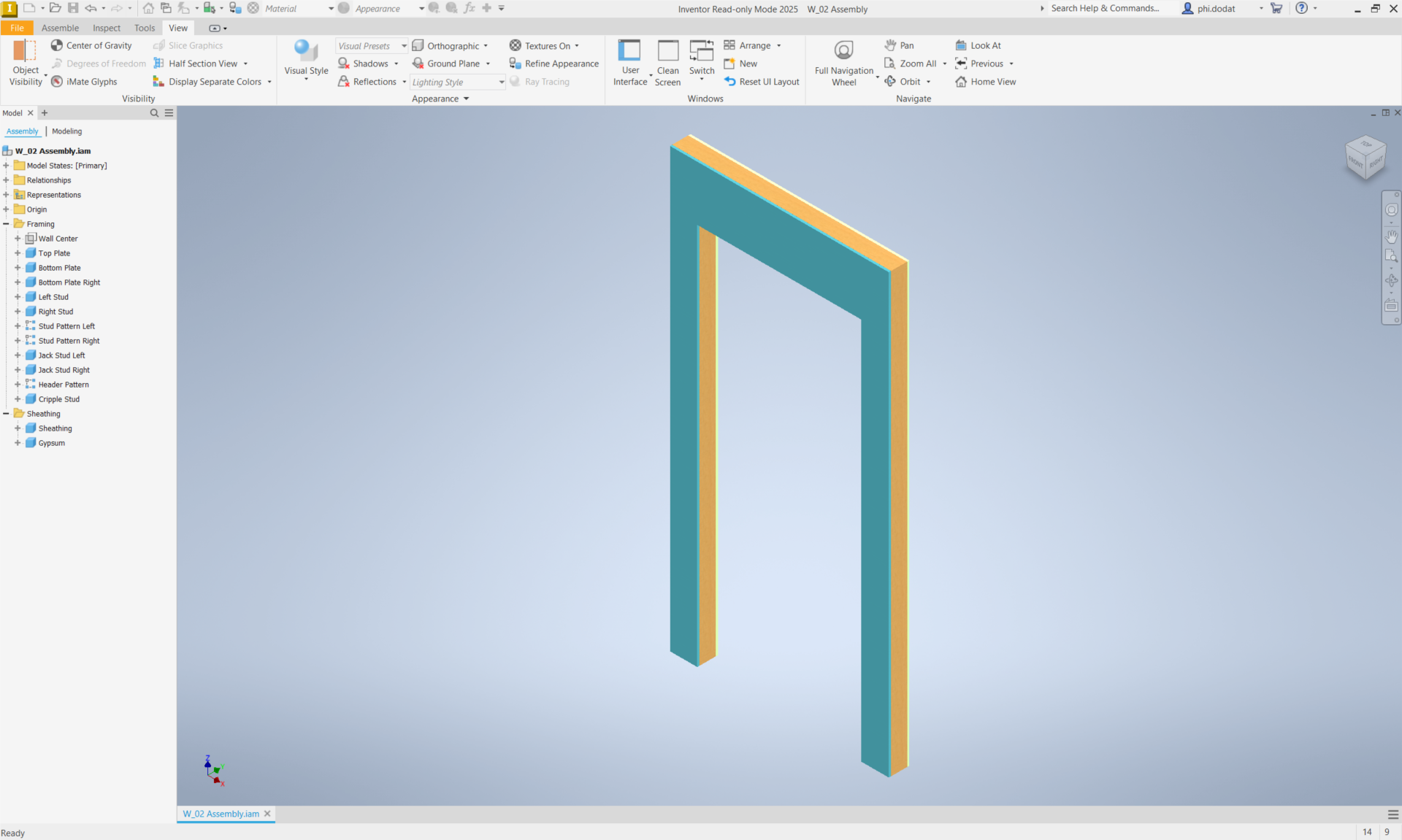The height and width of the screenshot is (840, 1402).
Task: Open the Modeling browser tab
Action: point(67,131)
